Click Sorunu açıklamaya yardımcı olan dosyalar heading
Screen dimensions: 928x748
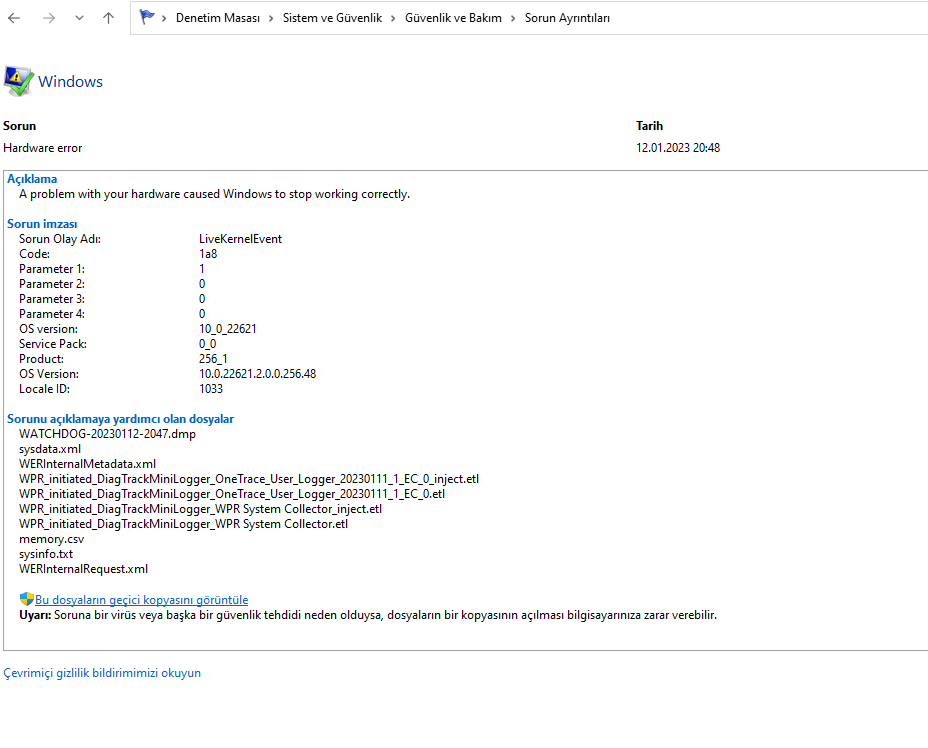(120, 419)
